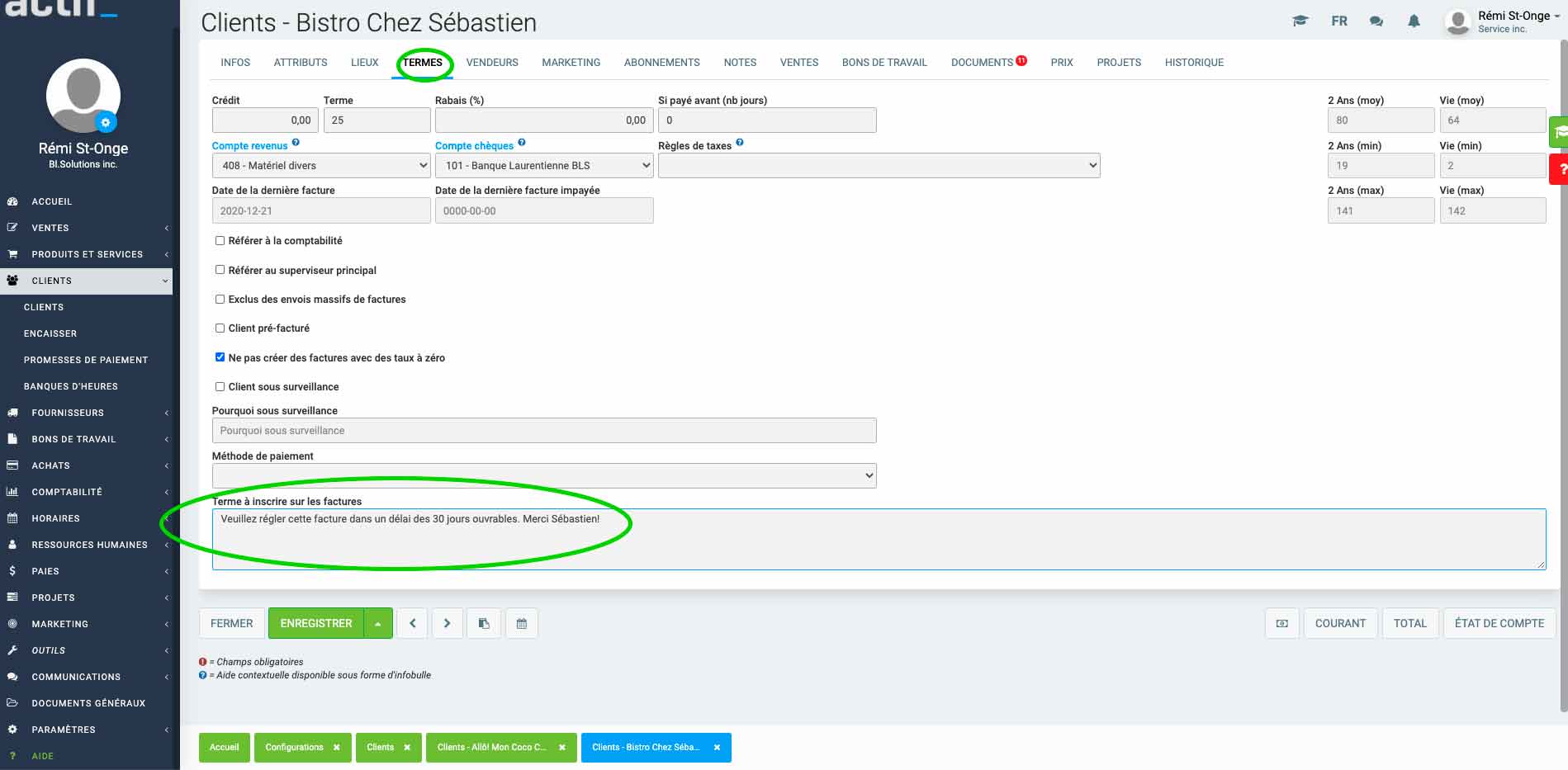Click the profile settings gear on avatar
This screenshot has width=1568, height=770.
[x=105, y=123]
